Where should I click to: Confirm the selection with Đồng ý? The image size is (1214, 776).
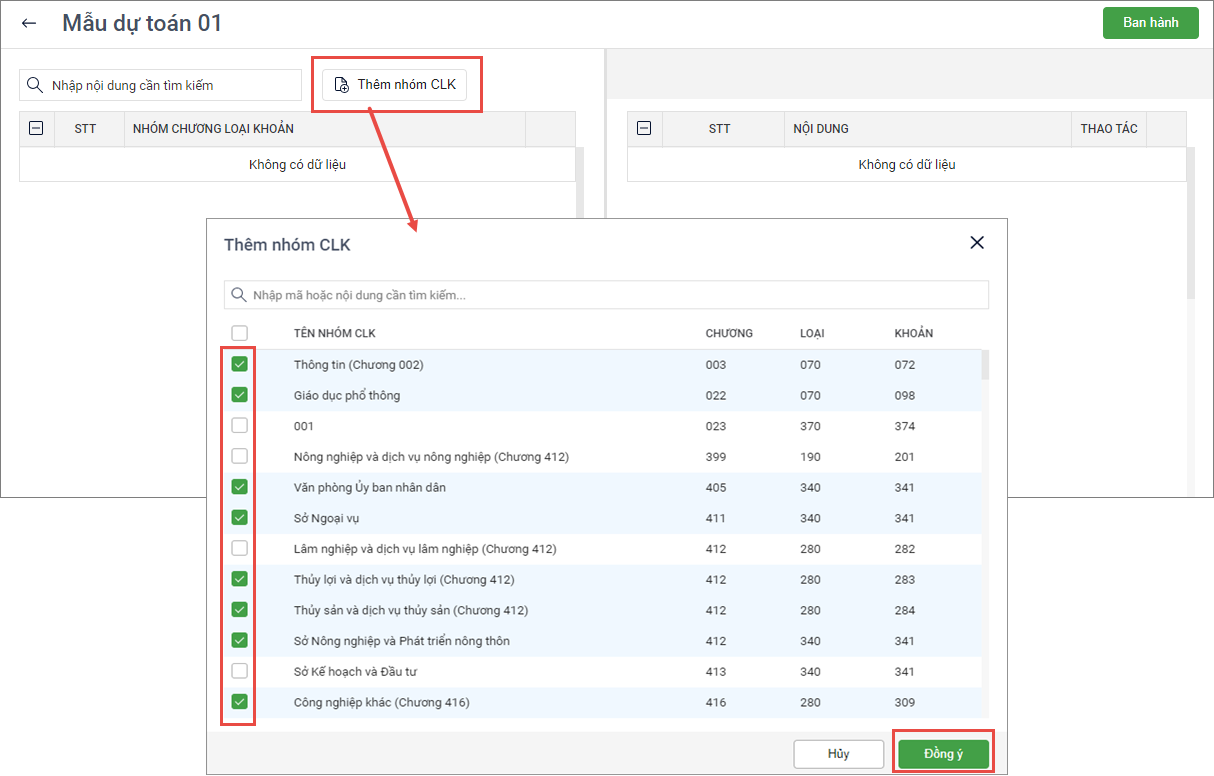tap(943, 754)
